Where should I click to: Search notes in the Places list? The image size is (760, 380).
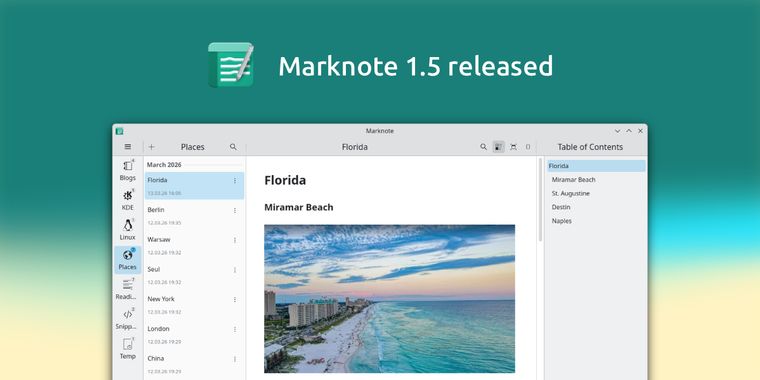pos(233,147)
